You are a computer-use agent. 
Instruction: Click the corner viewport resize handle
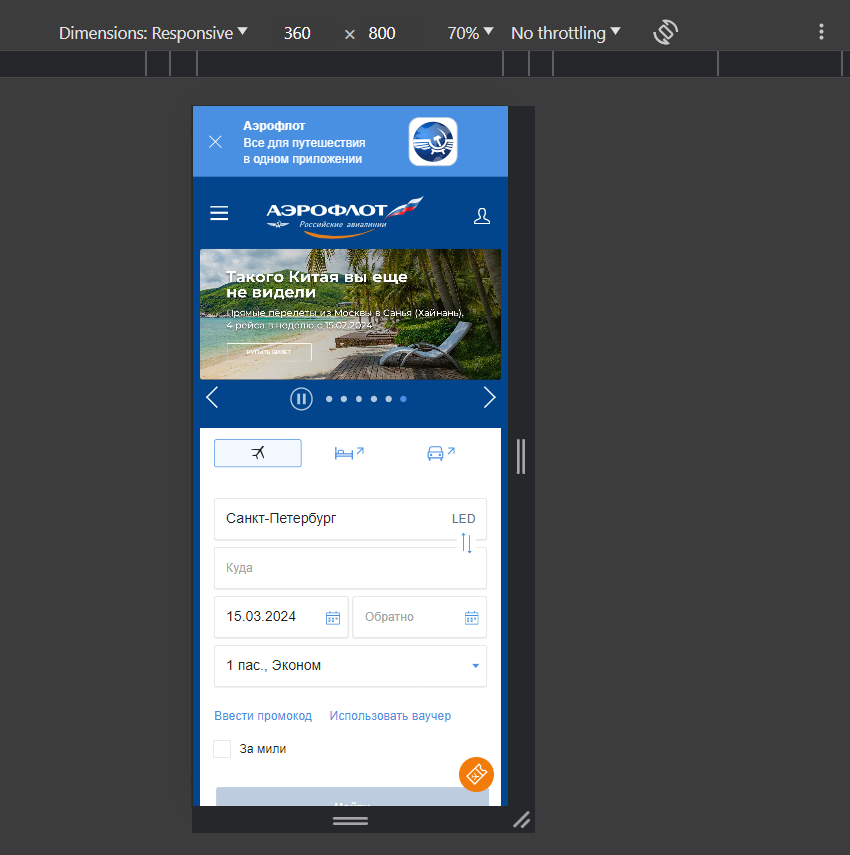pyautogui.click(x=522, y=820)
